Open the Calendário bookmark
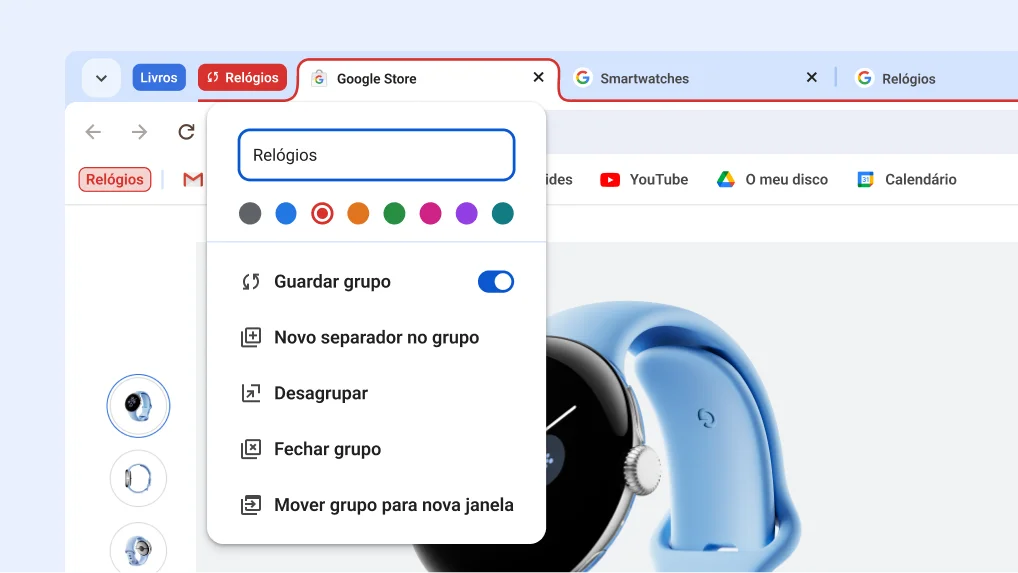 tap(907, 180)
